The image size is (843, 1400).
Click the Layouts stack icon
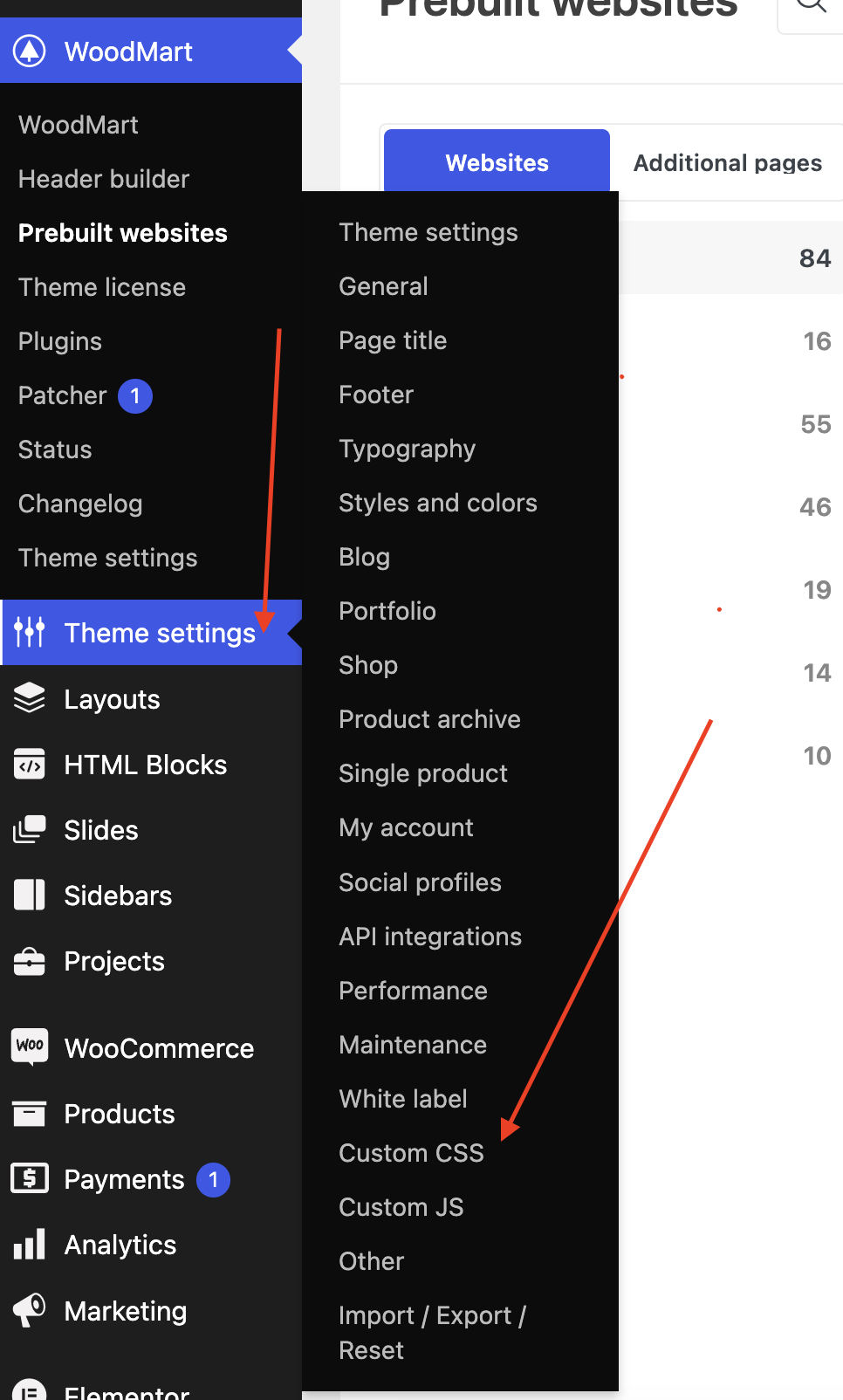click(x=30, y=698)
